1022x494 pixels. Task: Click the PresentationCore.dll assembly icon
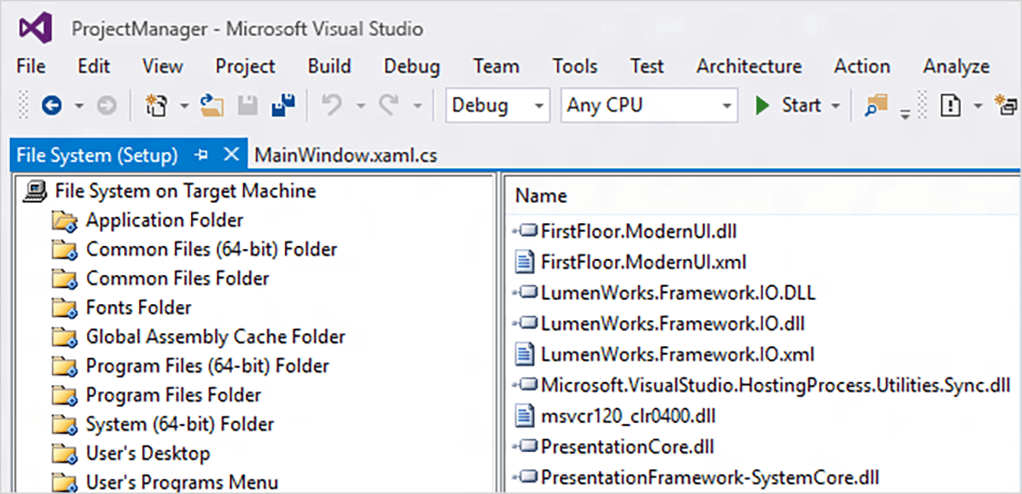(x=525, y=447)
